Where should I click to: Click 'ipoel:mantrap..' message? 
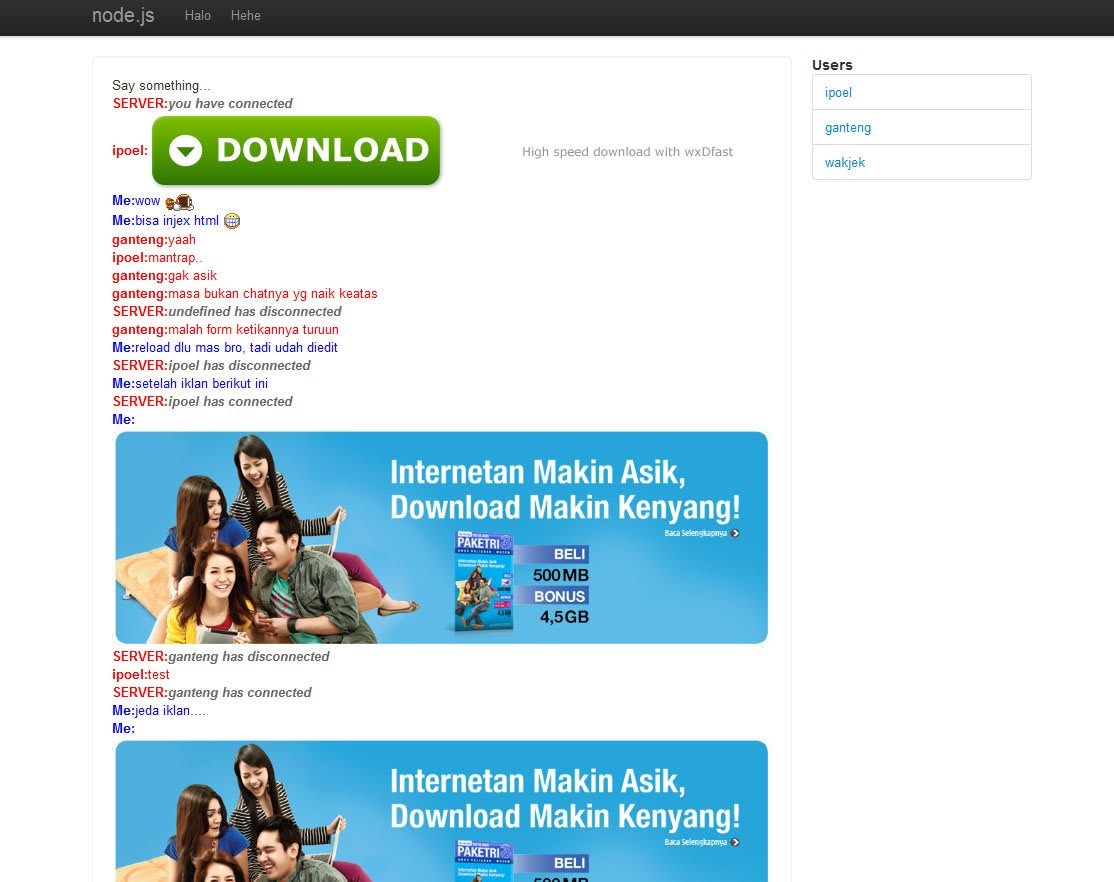click(x=157, y=258)
